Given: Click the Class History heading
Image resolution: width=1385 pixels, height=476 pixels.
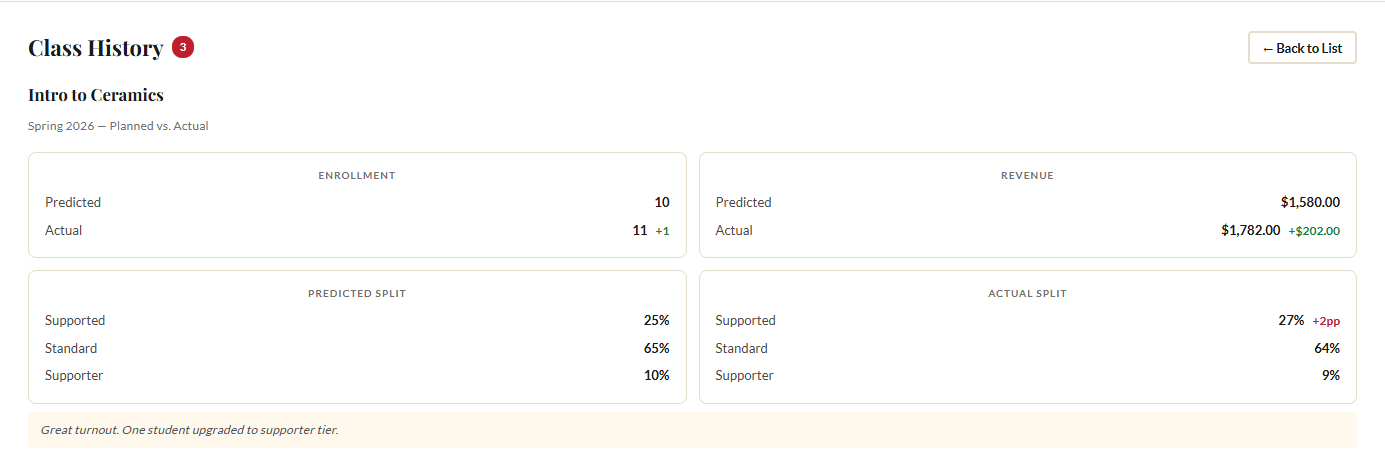Looking at the screenshot, I should click(96, 48).
